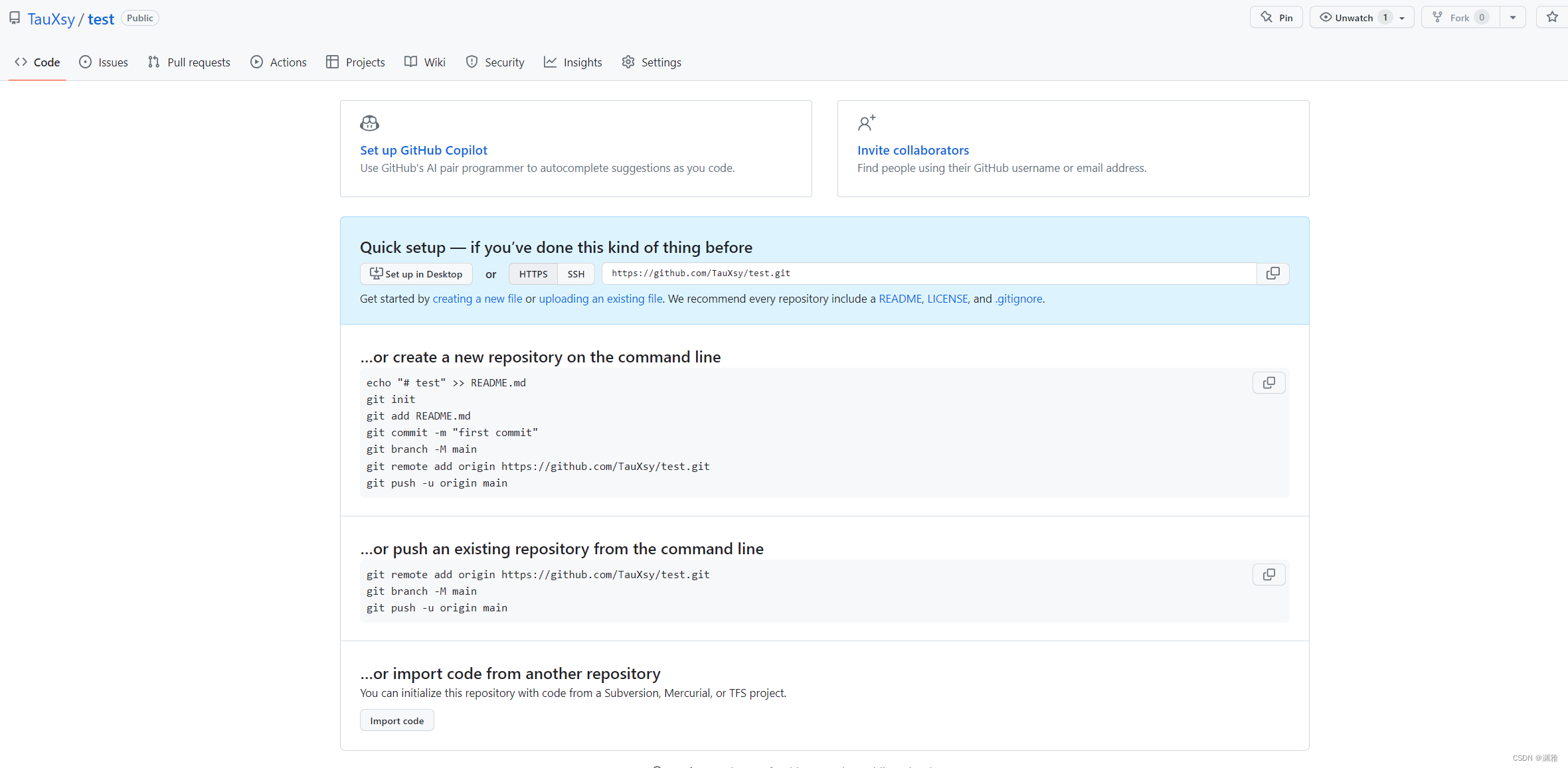Screen dimensions: 1568x768
Task: Select the SSH clone protocol
Action: [x=576, y=273]
